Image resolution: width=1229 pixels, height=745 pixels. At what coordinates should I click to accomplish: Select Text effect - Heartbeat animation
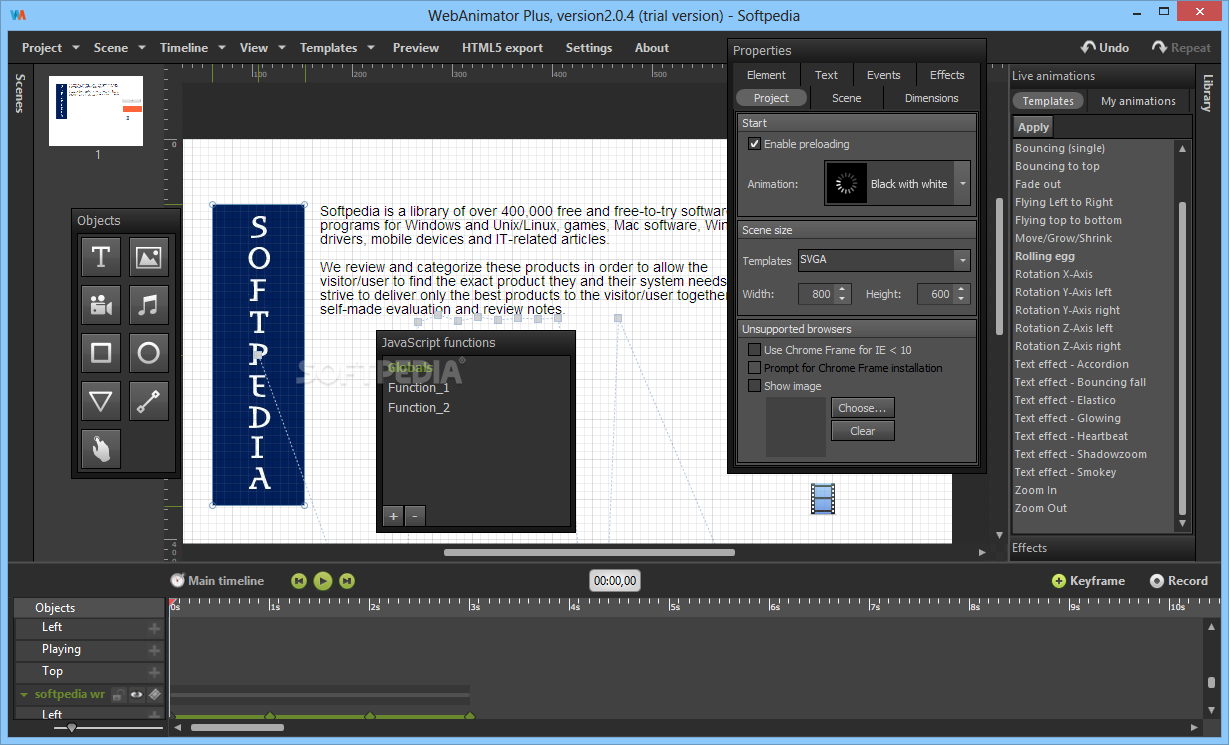pos(1071,436)
